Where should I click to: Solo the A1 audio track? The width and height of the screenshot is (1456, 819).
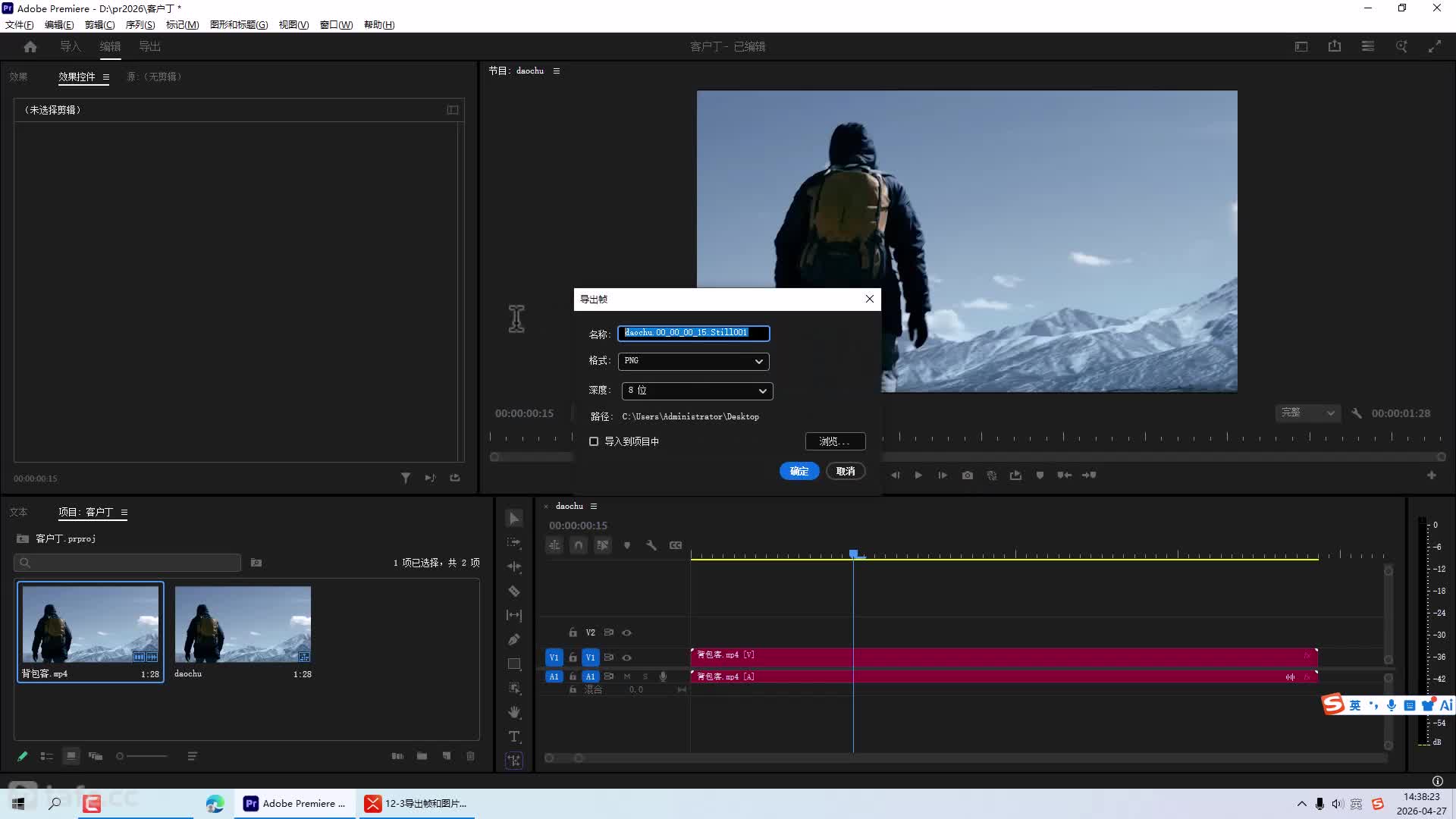[645, 676]
